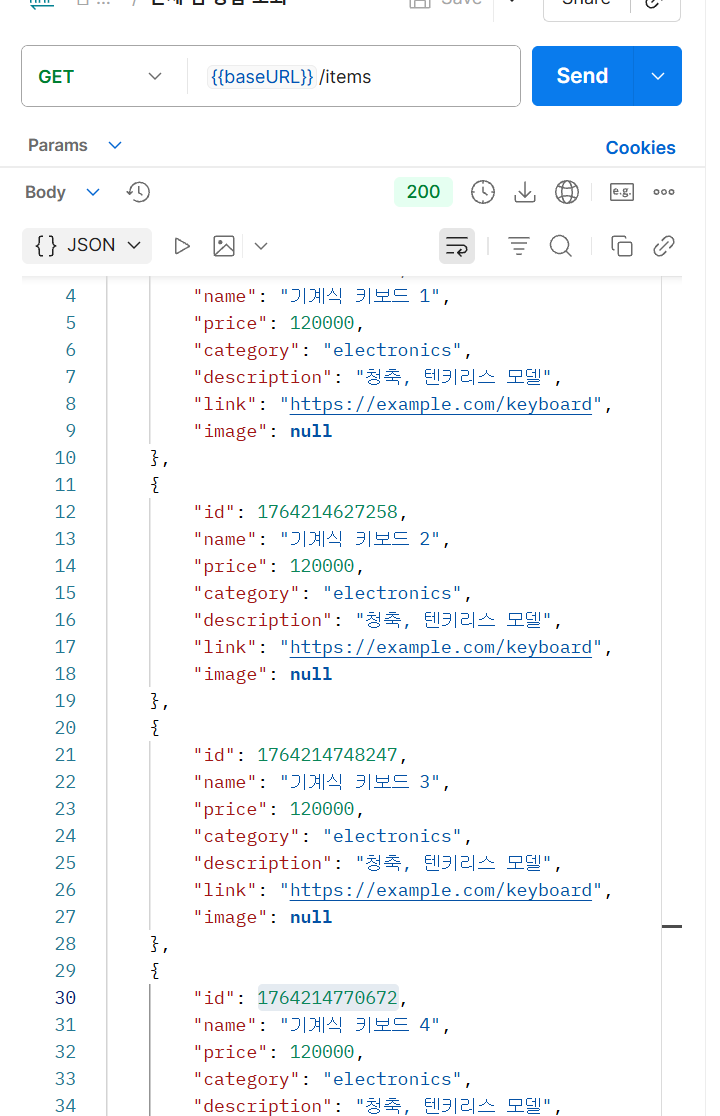Click the price value on line 5
720x1116 pixels.
(322, 323)
